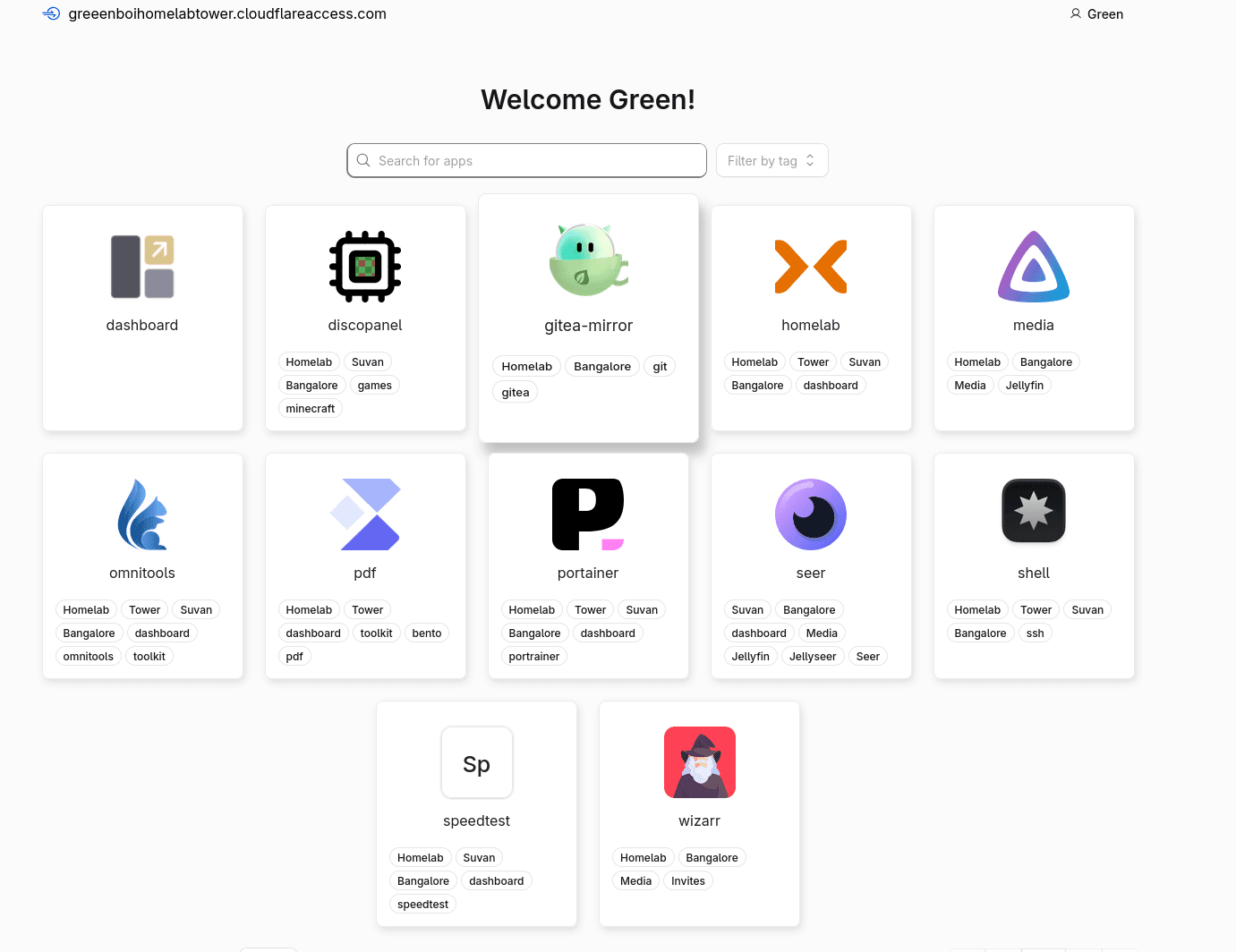Screen dimensions: 1236x952
Task: Click the shell app name
Action: (1034, 574)
